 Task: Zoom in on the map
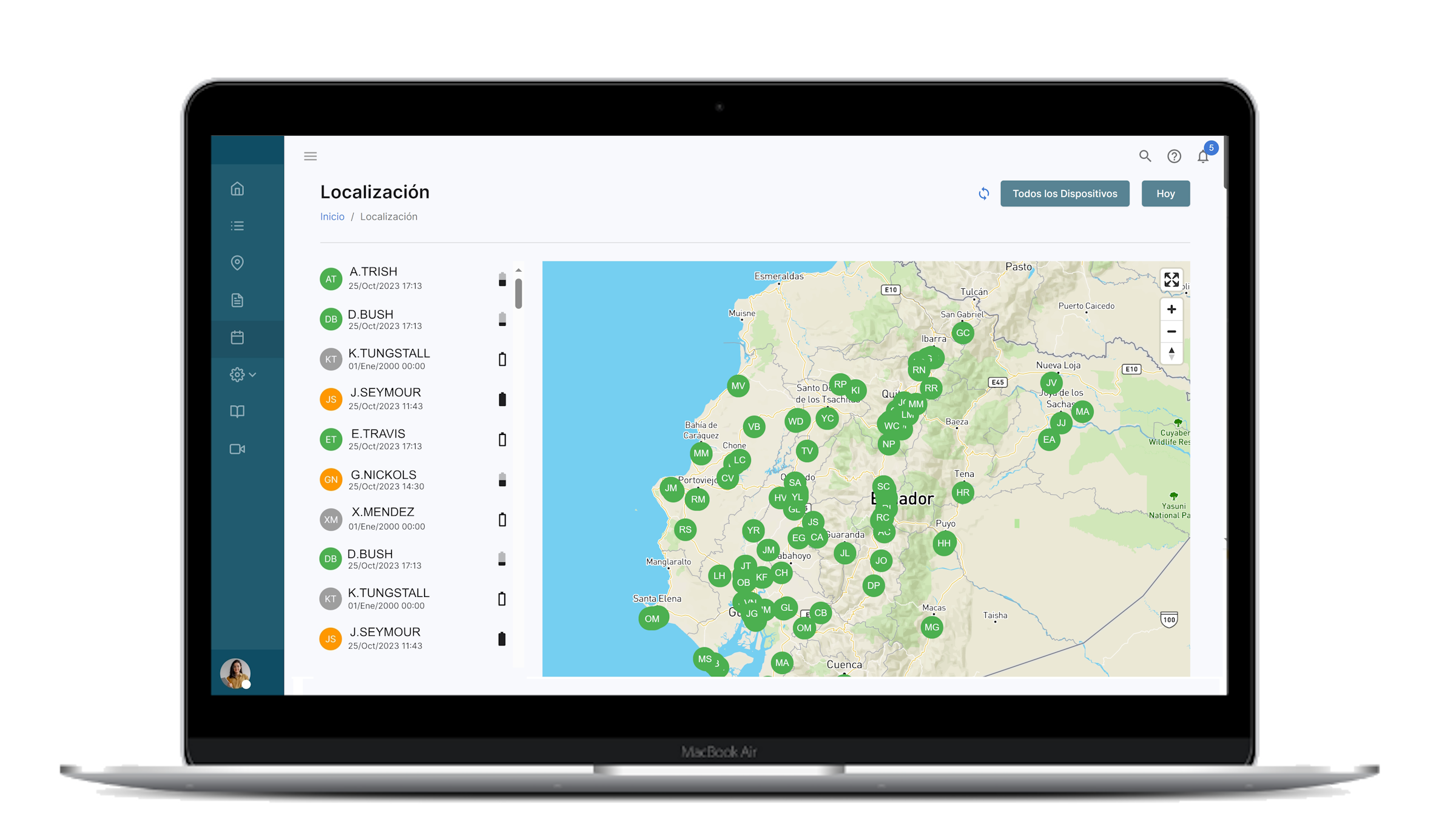1171,309
